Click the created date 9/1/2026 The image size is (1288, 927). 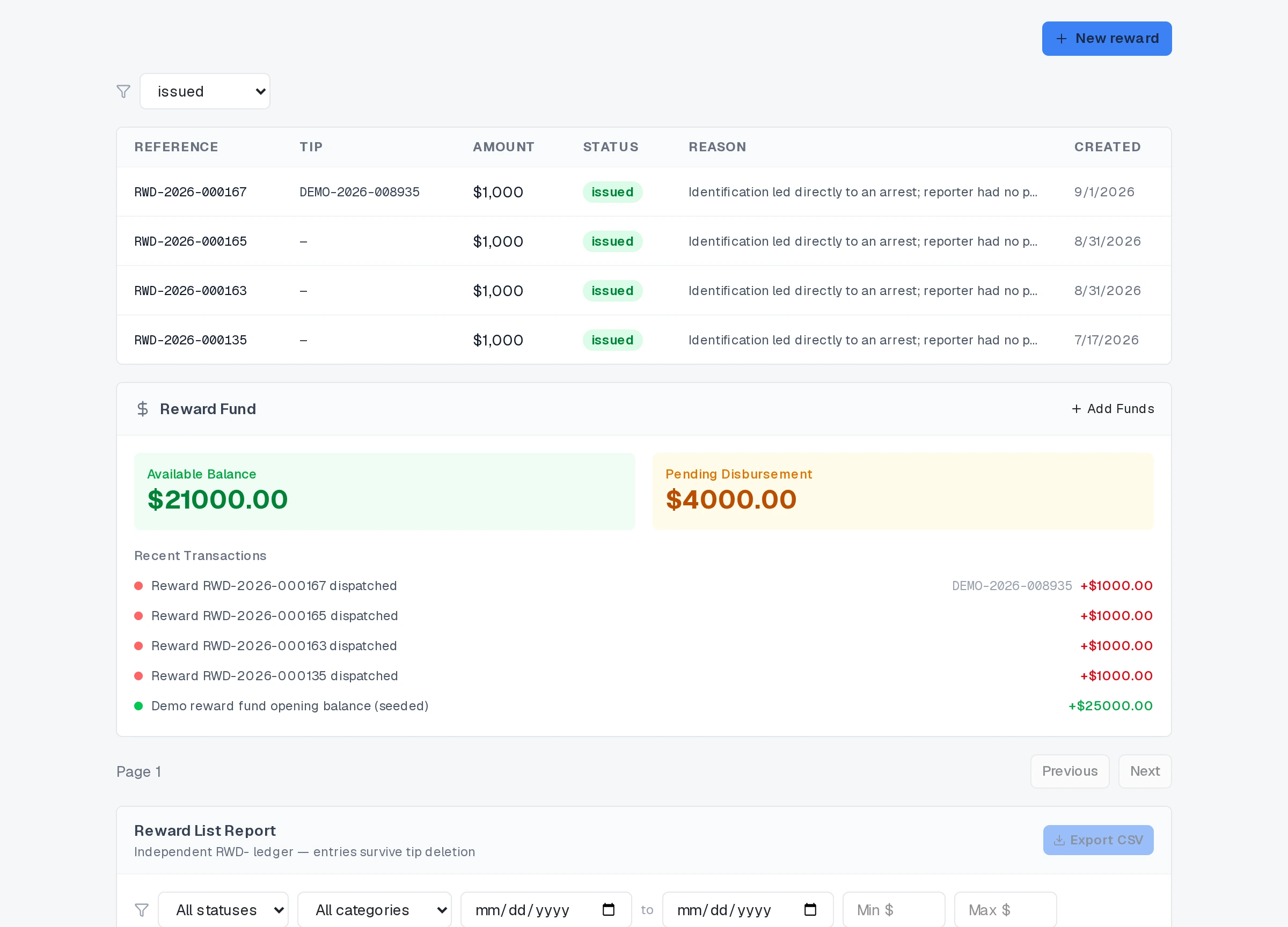pos(1104,192)
